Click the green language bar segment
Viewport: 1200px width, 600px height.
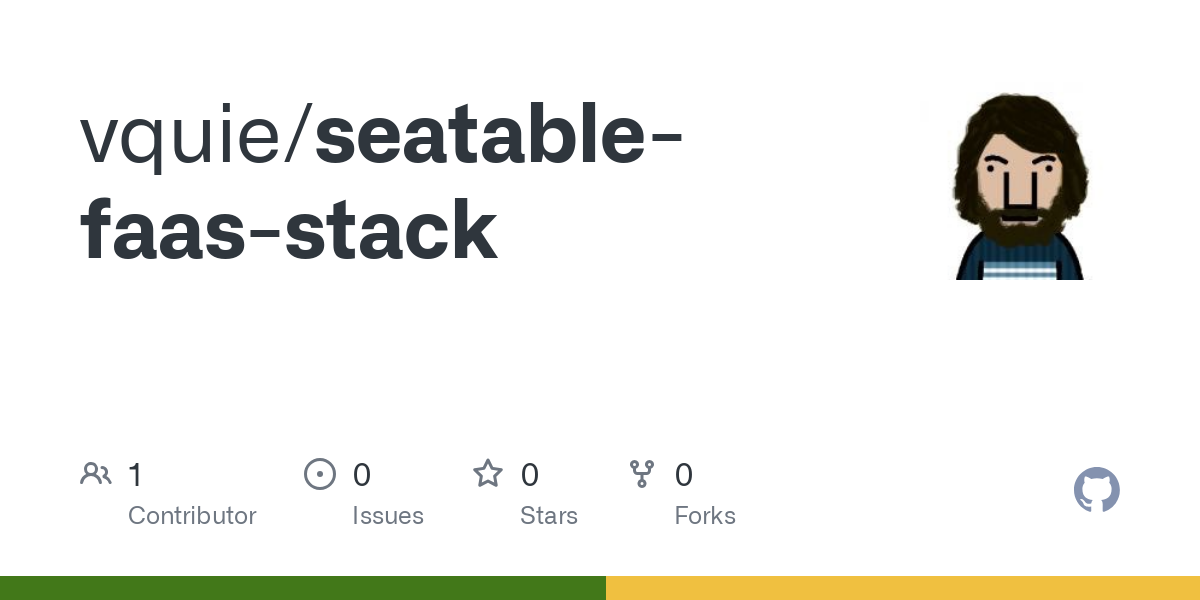[302, 588]
